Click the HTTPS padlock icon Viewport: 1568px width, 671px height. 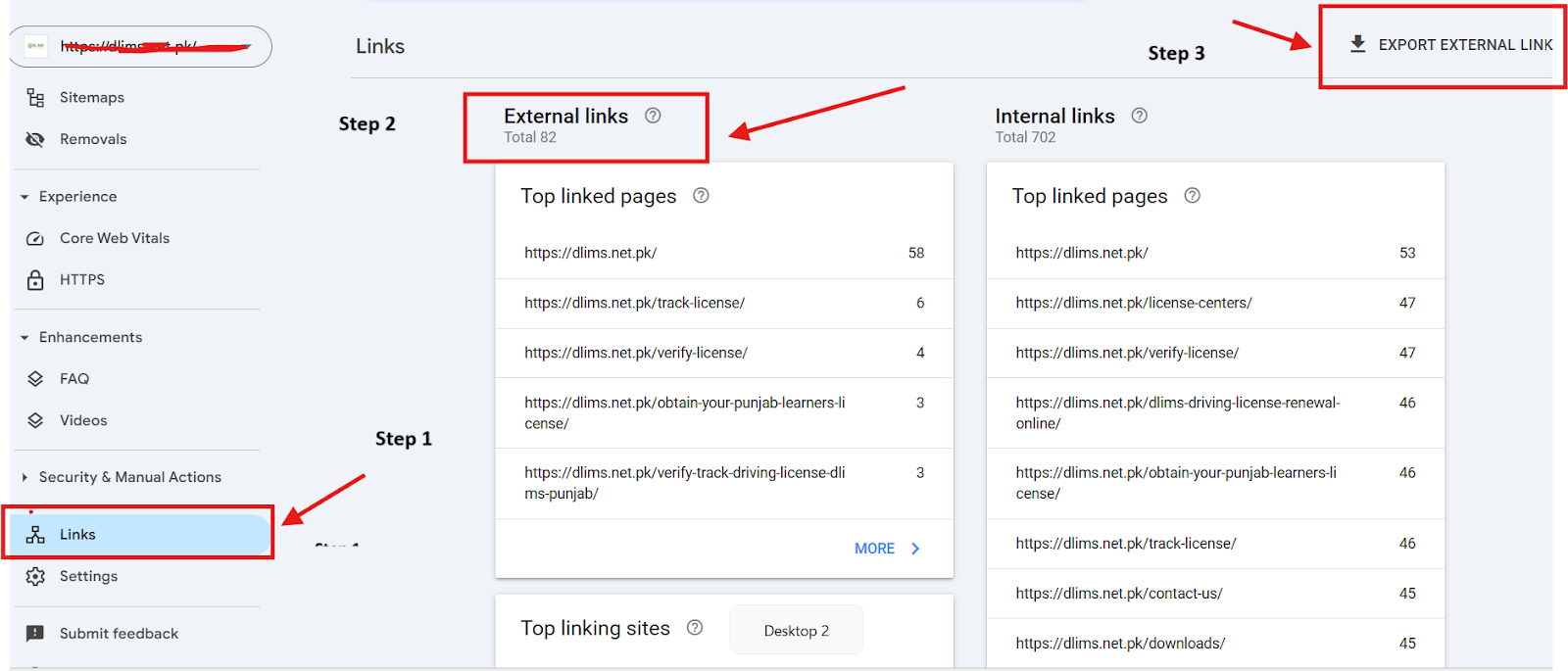[35, 280]
